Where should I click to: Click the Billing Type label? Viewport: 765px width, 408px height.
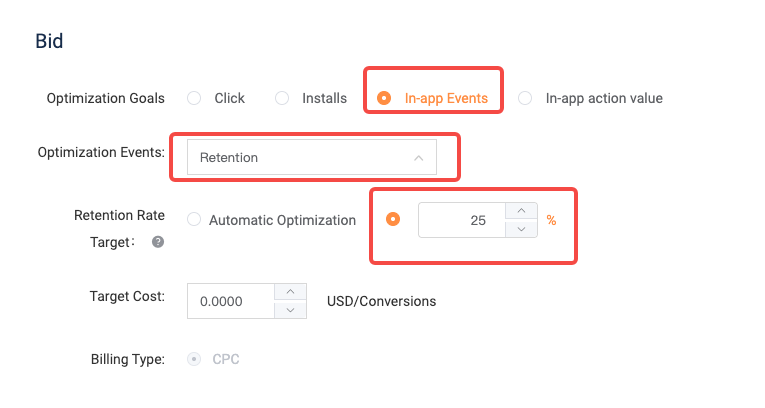click(x=127, y=359)
